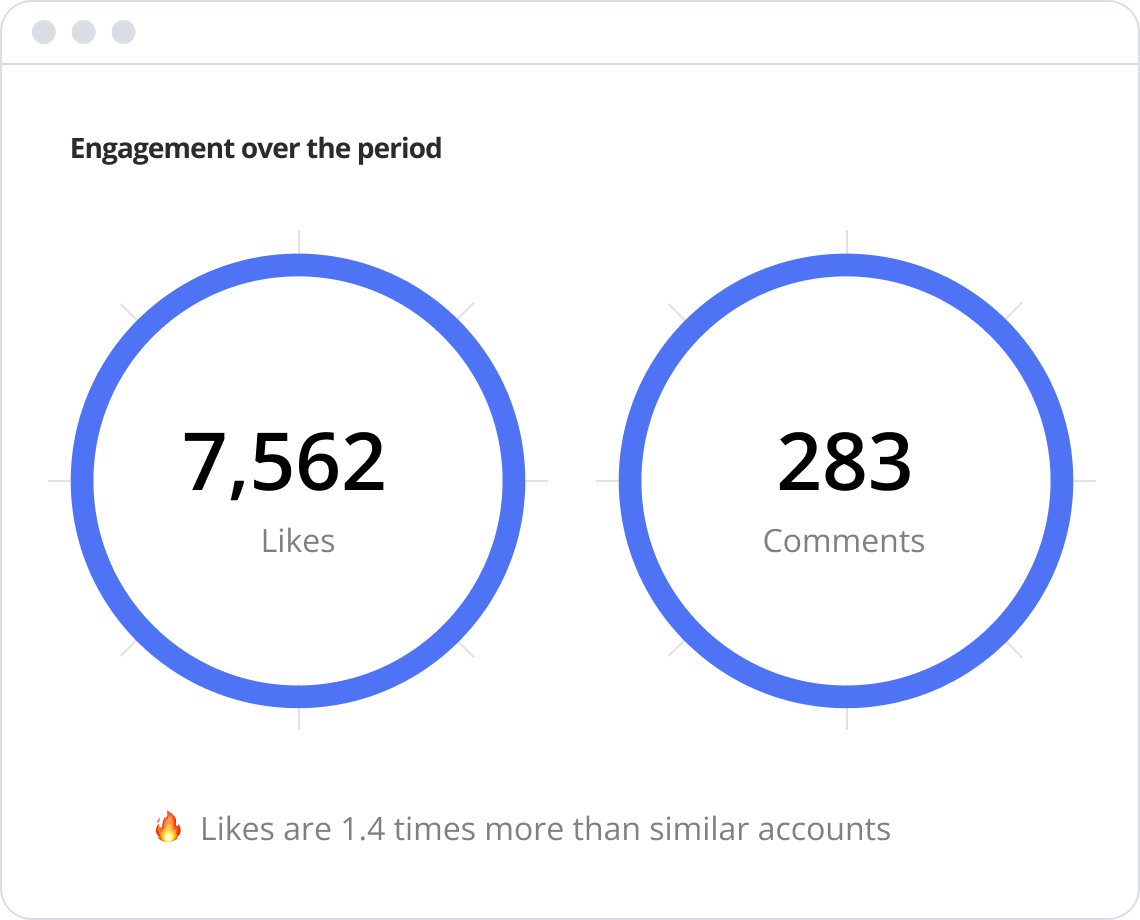The image size is (1140, 920).
Task: Click the "Likes" label under 7,562
Action: tap(298, 541)
